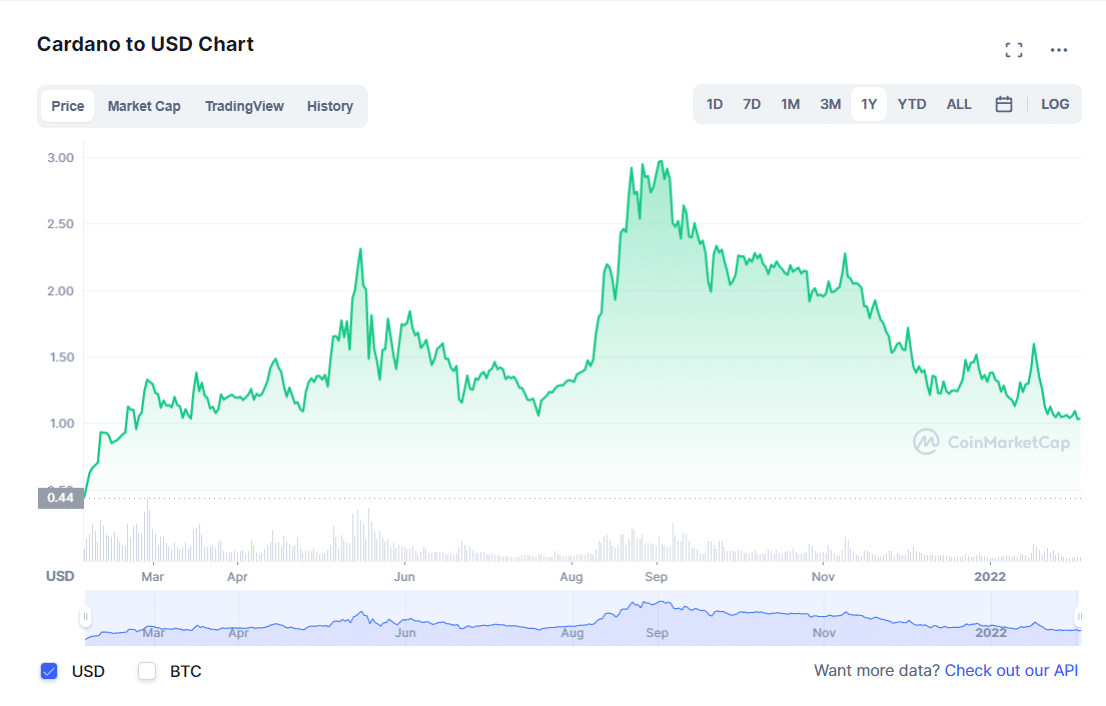
Task: Switch to the Market Cap tab
Action: tap(144, 106)
